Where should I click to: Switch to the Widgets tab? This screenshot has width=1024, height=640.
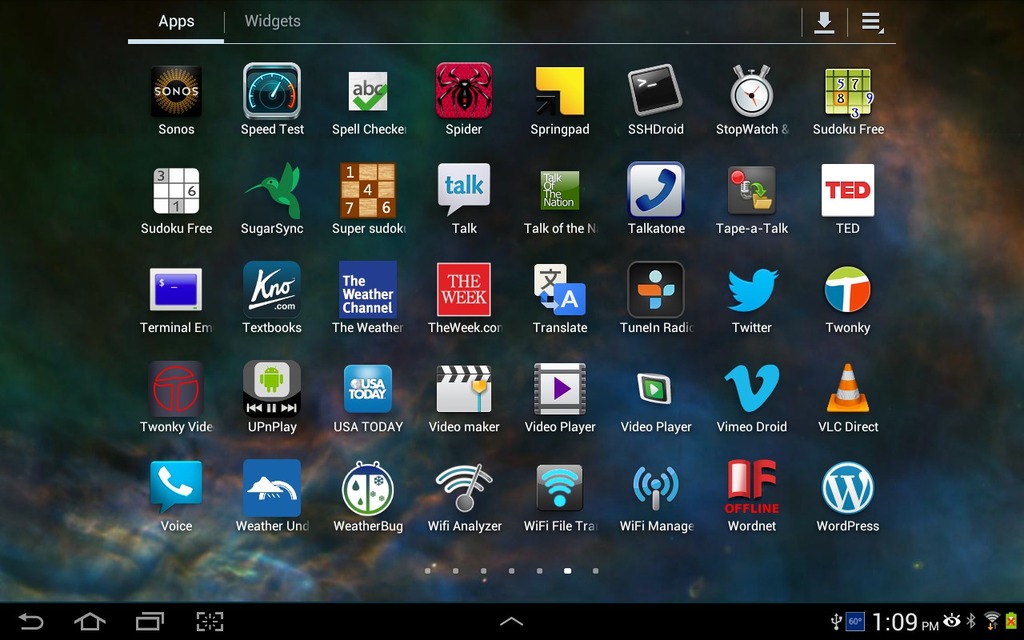click(x=272, y=21)
